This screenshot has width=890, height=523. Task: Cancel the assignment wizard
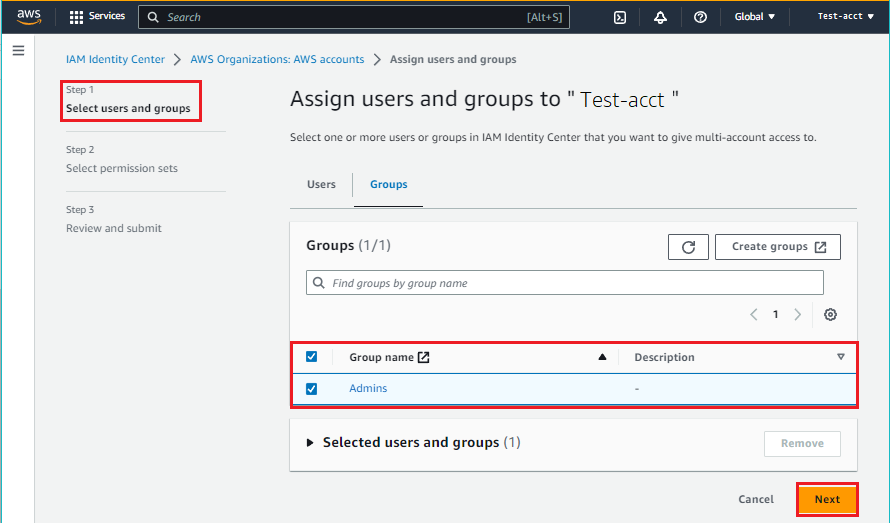click(x=755, y=499)
